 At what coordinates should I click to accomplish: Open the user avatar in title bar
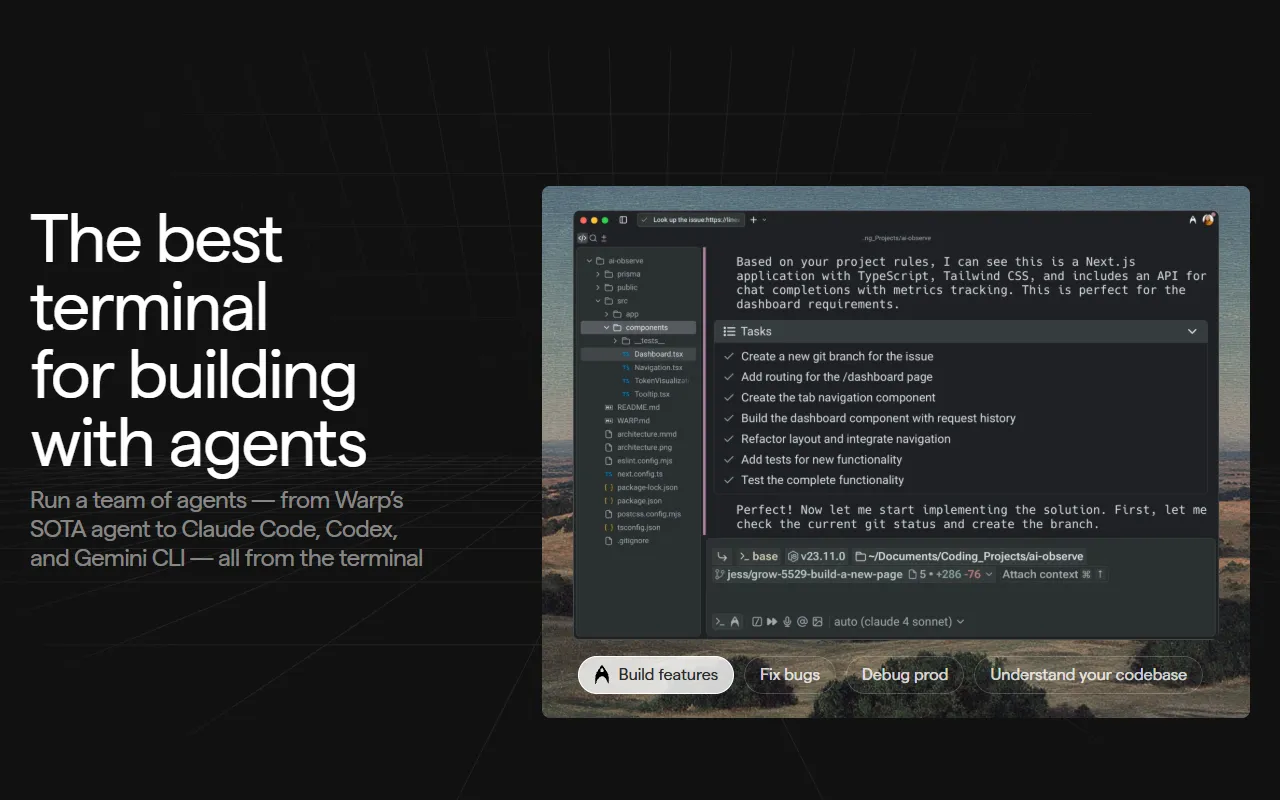pyautogui.click(x=1208, y=220)
